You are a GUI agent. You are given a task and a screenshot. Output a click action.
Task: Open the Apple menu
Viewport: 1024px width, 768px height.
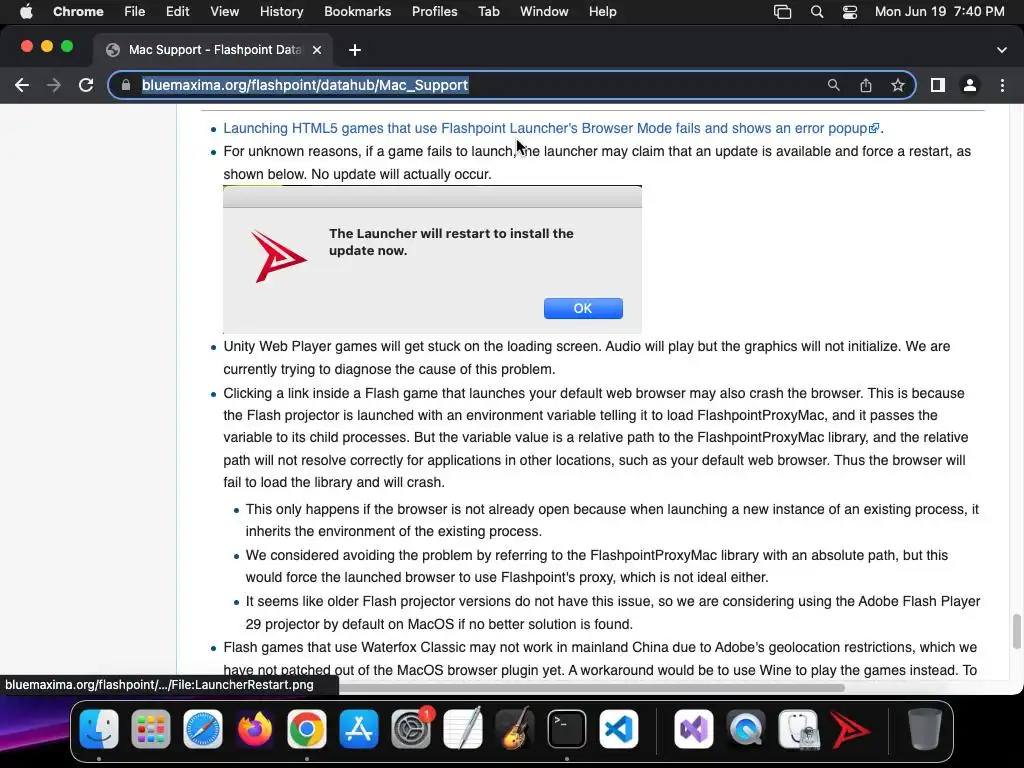pos(25,12)
